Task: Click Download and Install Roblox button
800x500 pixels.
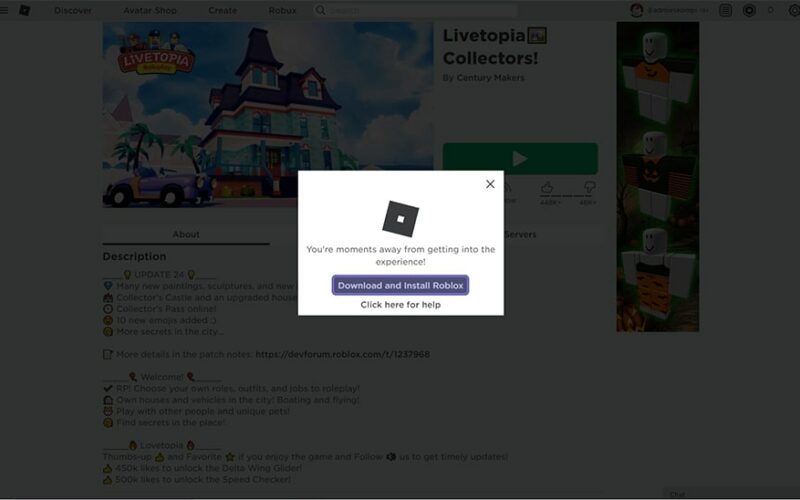Action: click(x=401, y=285)
